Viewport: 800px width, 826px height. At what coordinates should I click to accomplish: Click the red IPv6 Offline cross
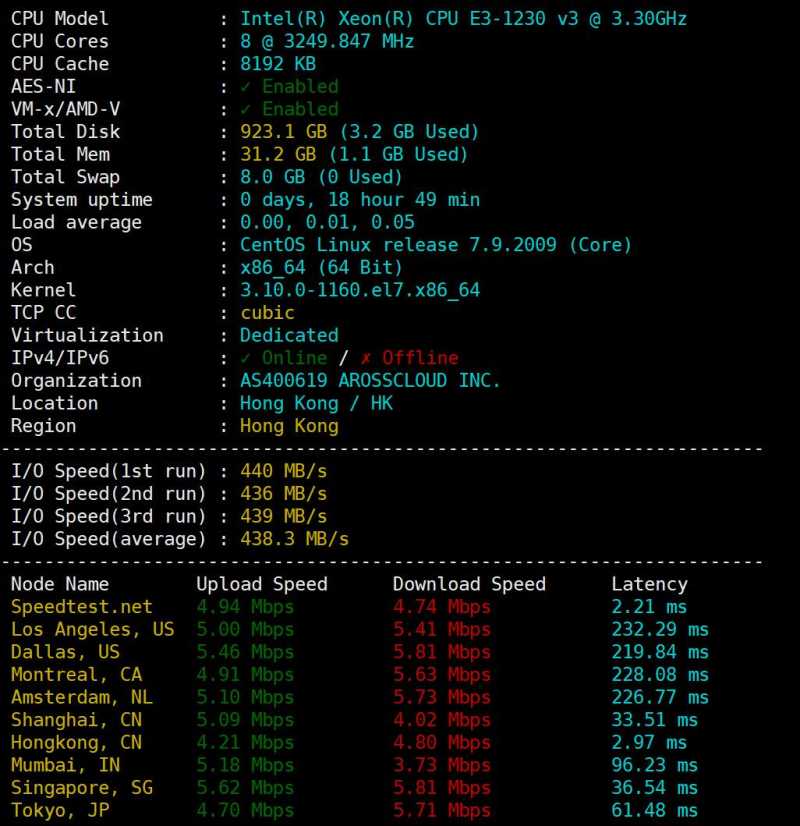pos(366,358)
